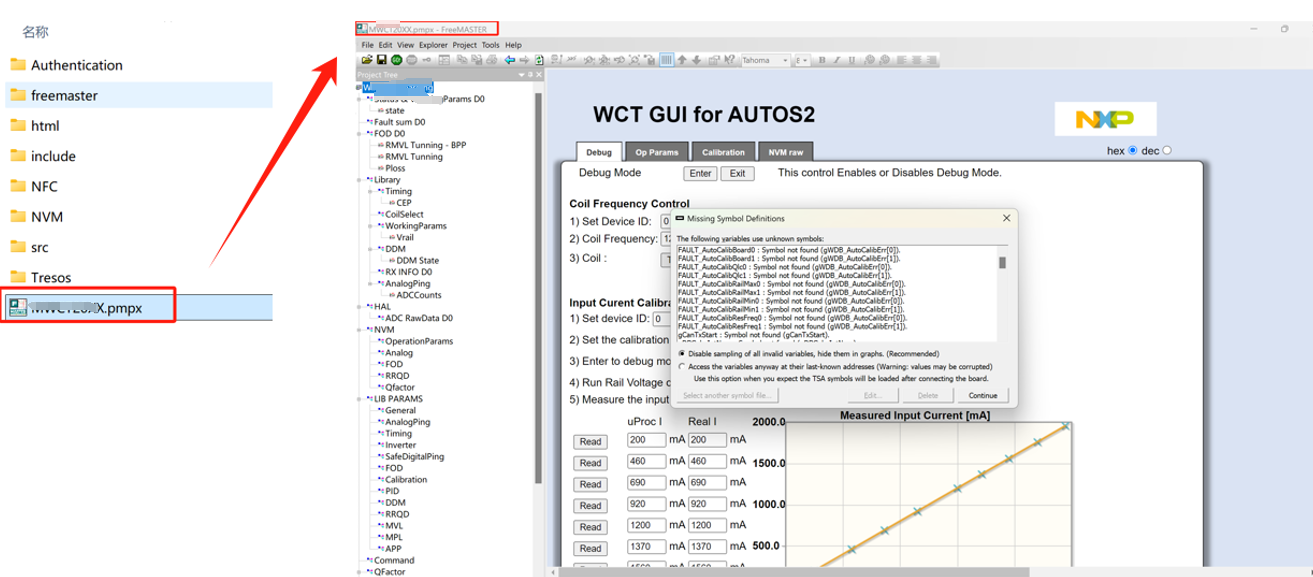This screenshot has height=577, width=1313.
Task: Click the Italic formatting icon
Action: tap(837, 60)
